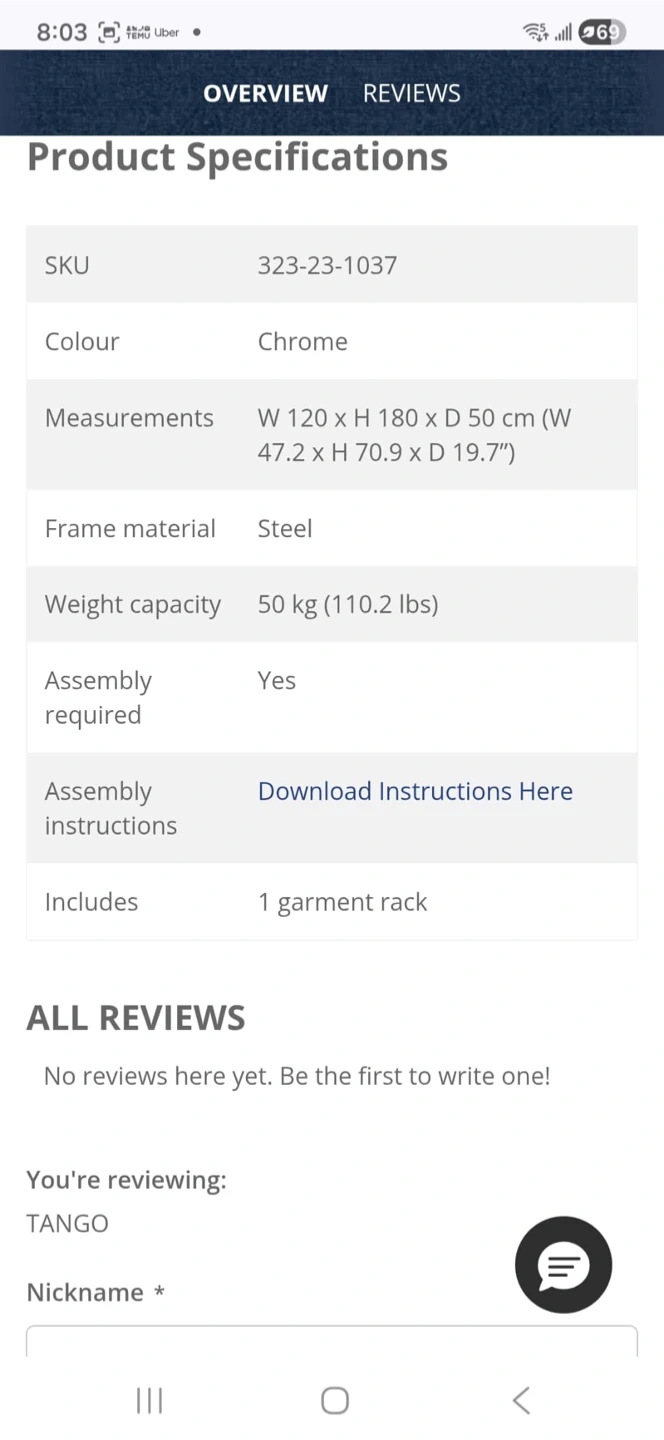Tap the battery level indicator
Screen dimensions: 664x1440
coord(603,32)
